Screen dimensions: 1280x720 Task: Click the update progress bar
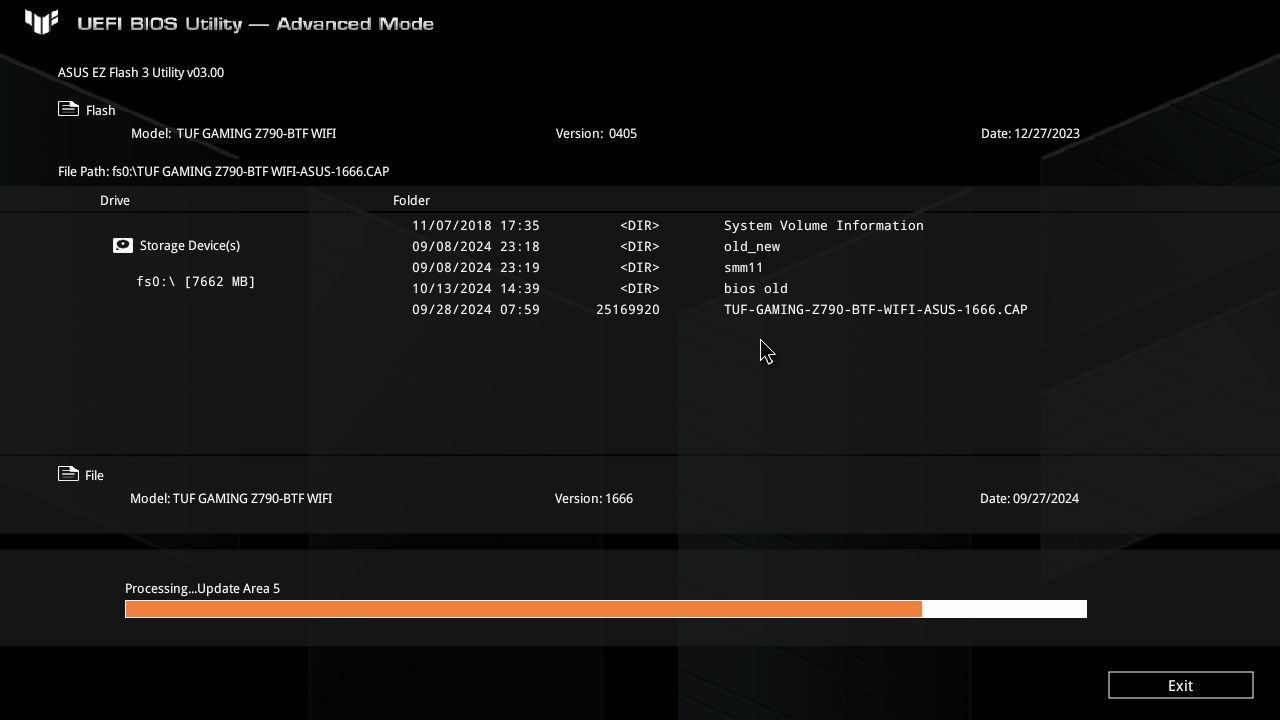pos(606,609)
